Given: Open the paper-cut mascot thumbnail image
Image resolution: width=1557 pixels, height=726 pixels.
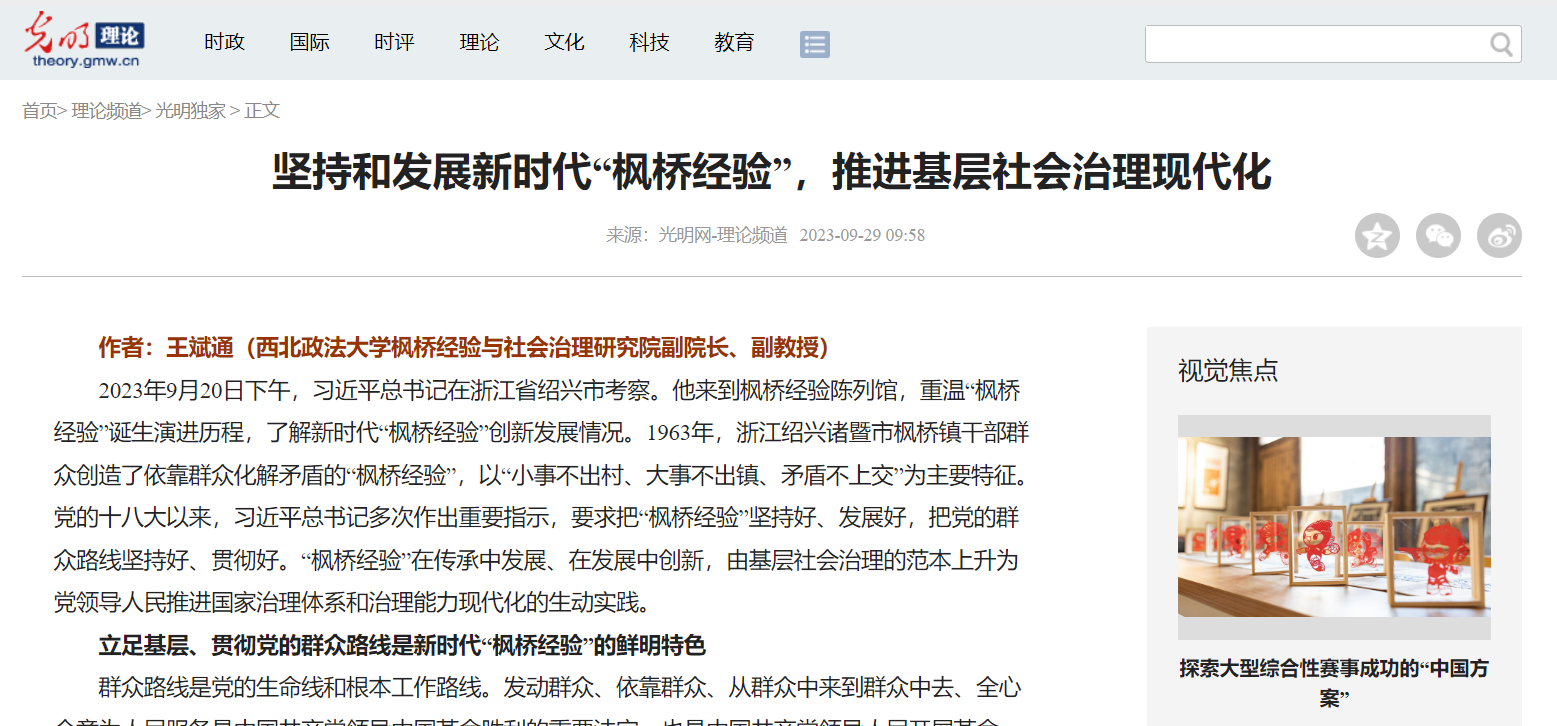Looking at the screenshot, I should point(1333,526).
